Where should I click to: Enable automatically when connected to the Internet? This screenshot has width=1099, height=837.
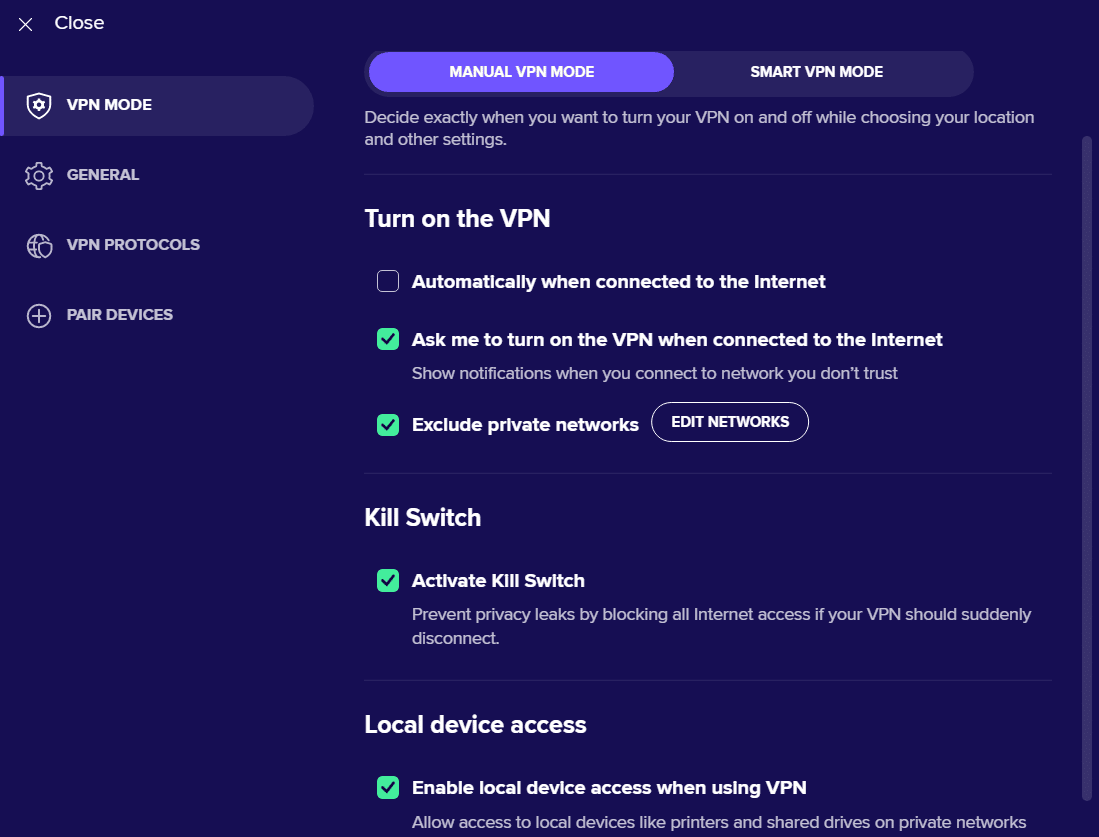pos(388,281)
